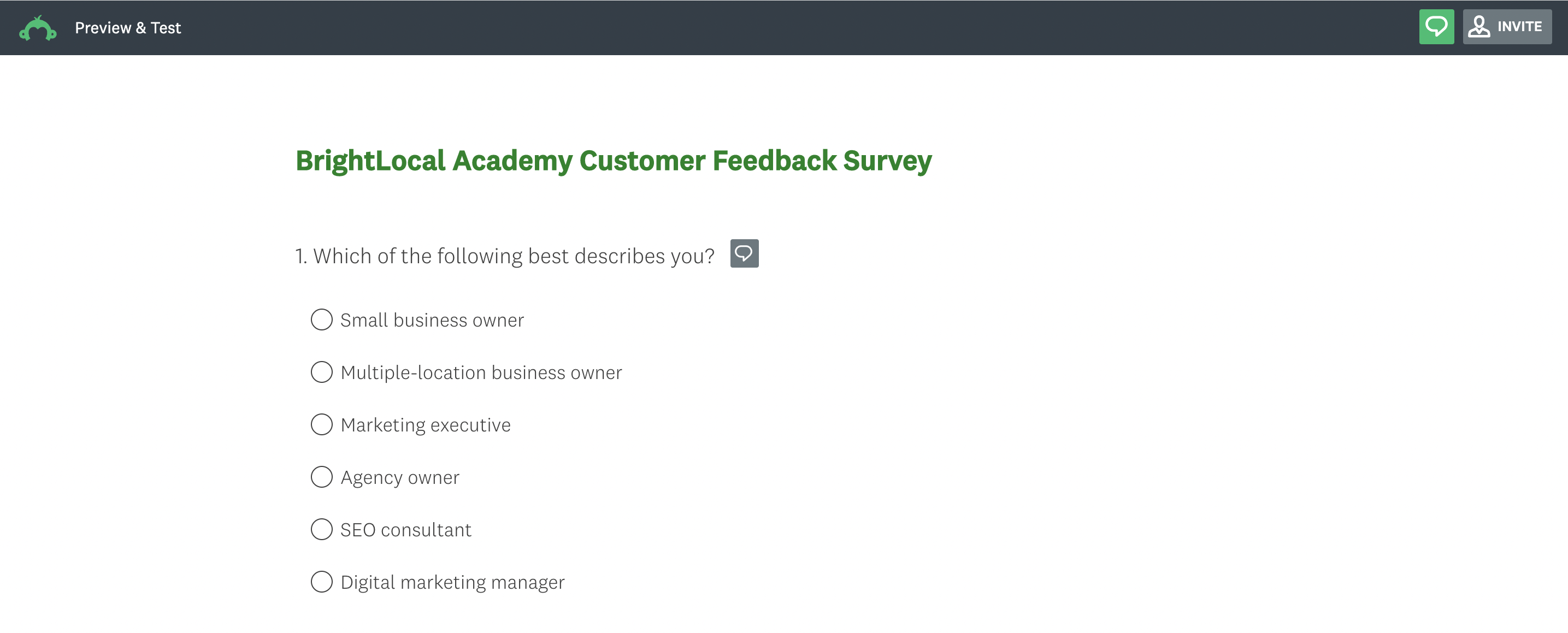This screenshot has width=1568, height=633.
Task: Select the Marketing executive radio button
Action: [321, 424]
